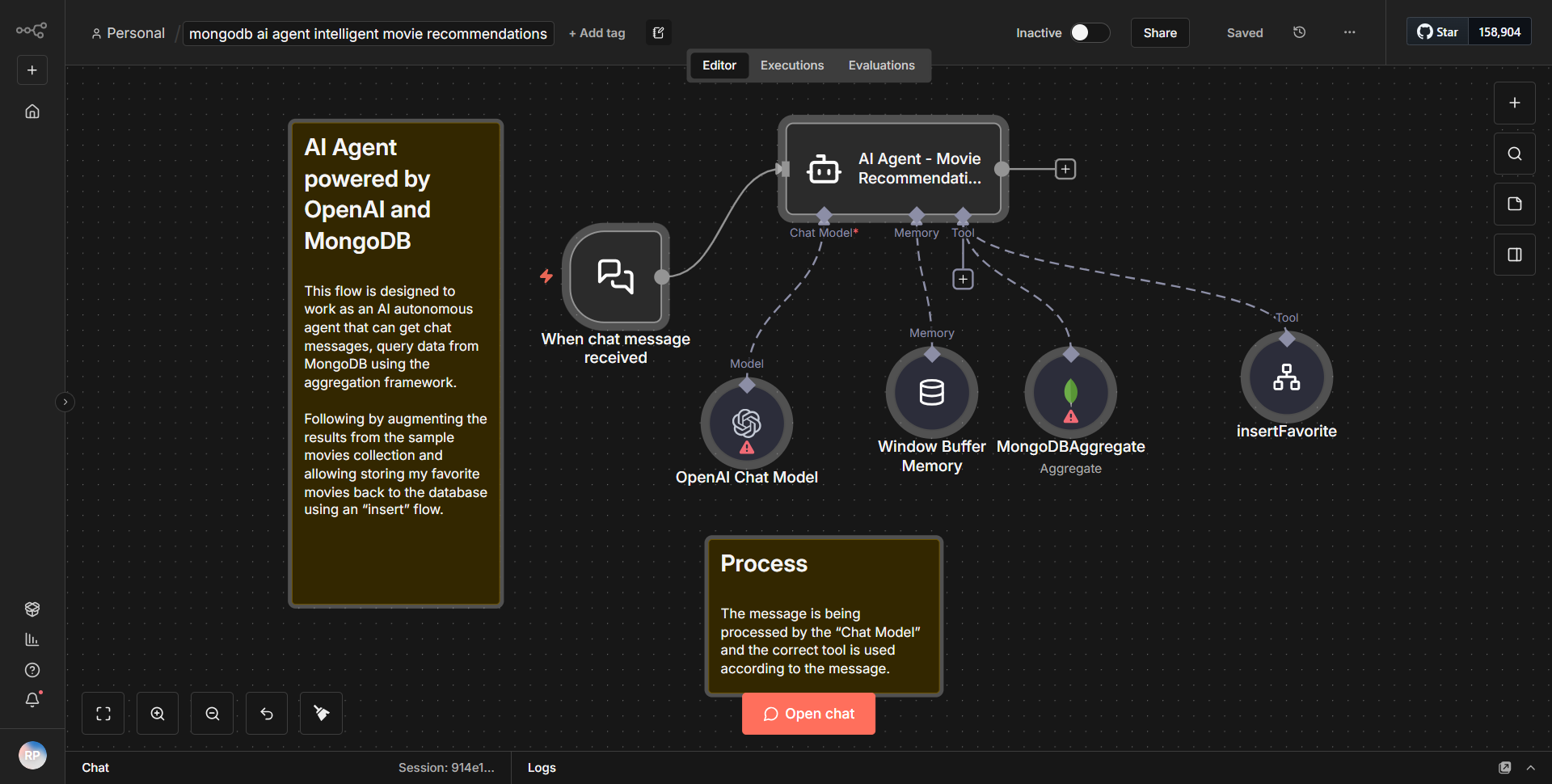Select the MongoDBAggregate node

point(1070,392)
